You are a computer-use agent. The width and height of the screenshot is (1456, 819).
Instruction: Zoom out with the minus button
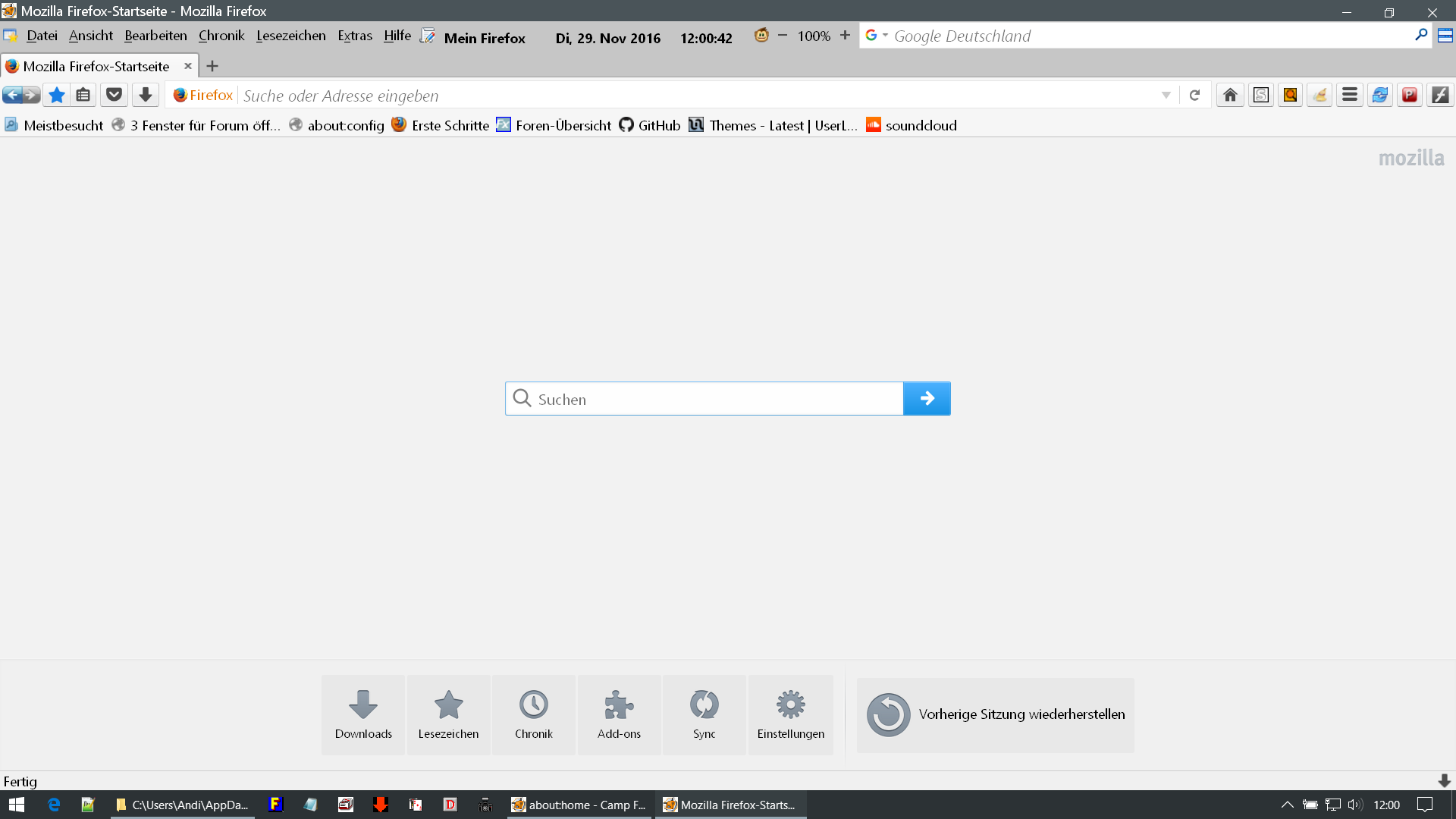pos(783,36)
